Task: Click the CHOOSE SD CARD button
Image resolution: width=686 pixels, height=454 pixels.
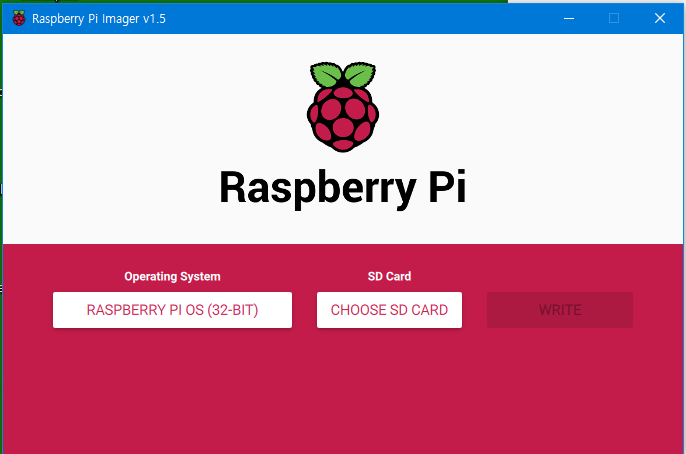Action: 389,310
